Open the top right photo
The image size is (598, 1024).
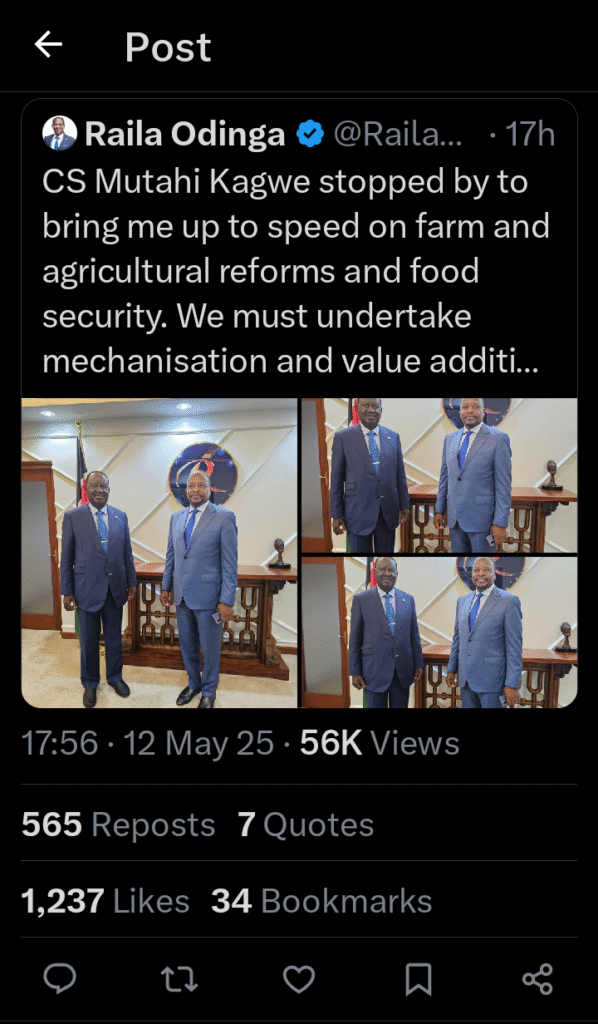click(x=439, y=475)
